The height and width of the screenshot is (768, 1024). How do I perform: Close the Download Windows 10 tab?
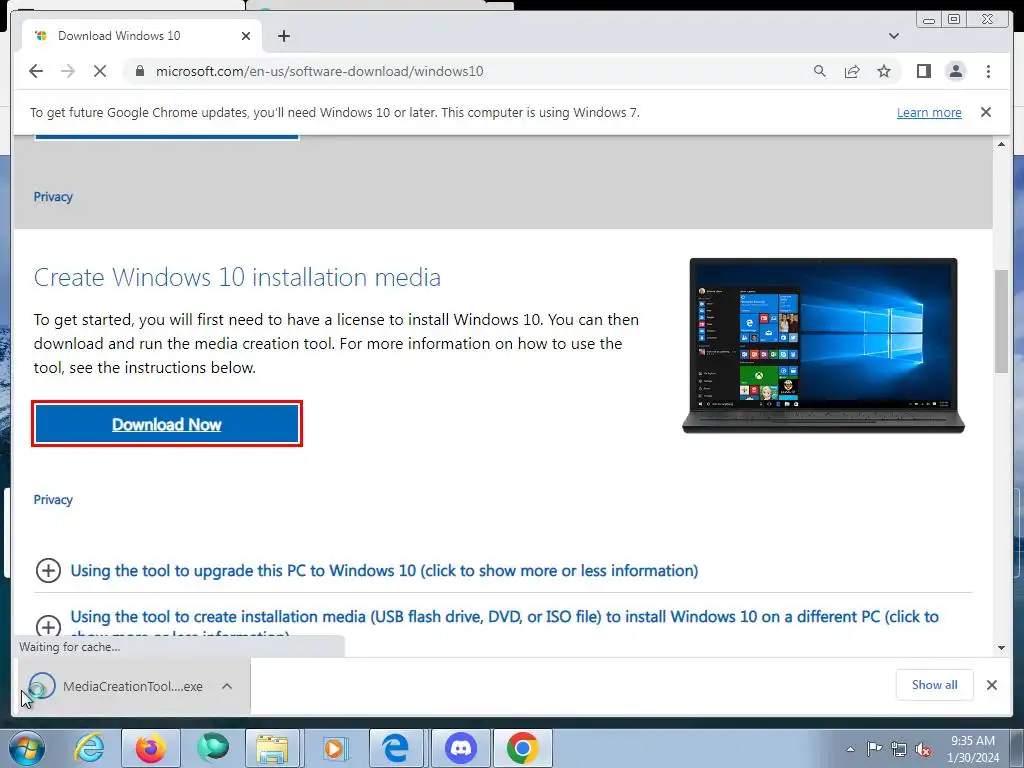tap(246, 36)
